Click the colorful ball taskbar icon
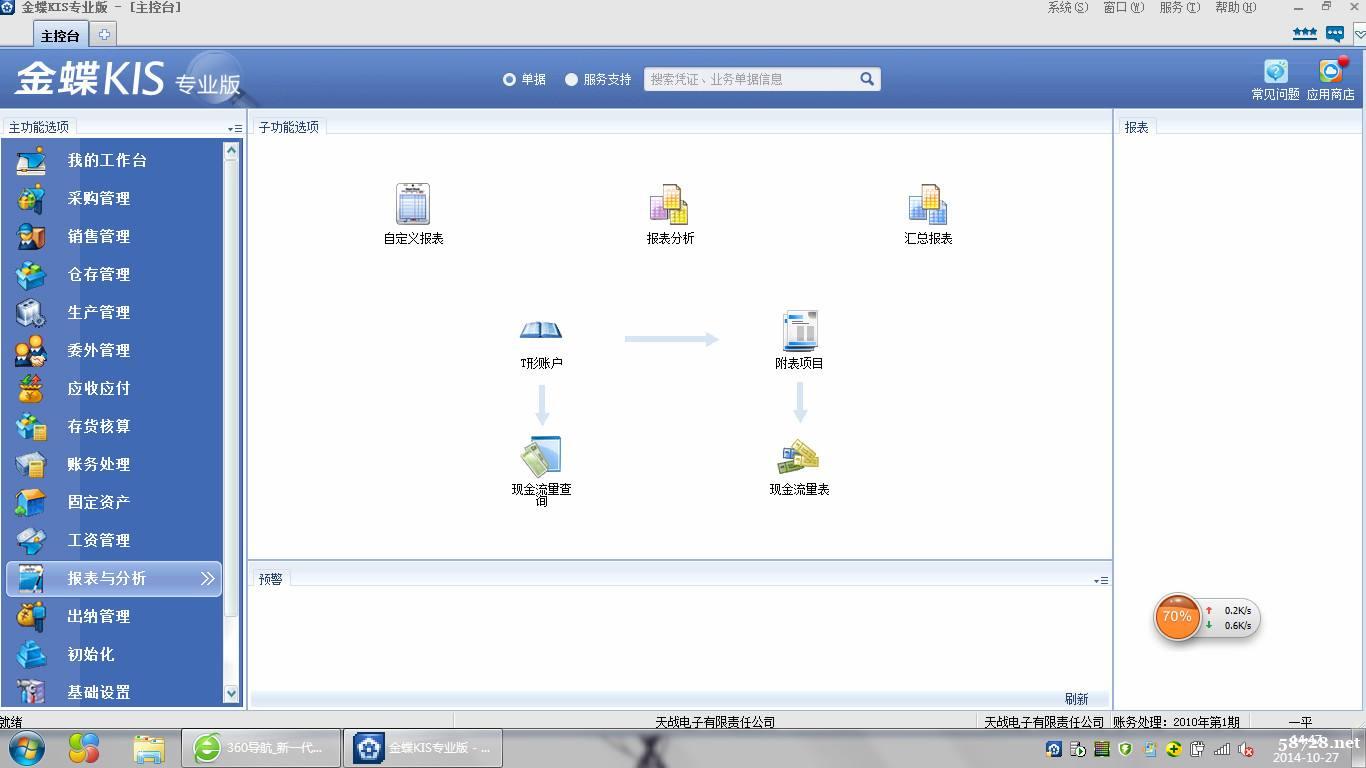 point(84,747)
